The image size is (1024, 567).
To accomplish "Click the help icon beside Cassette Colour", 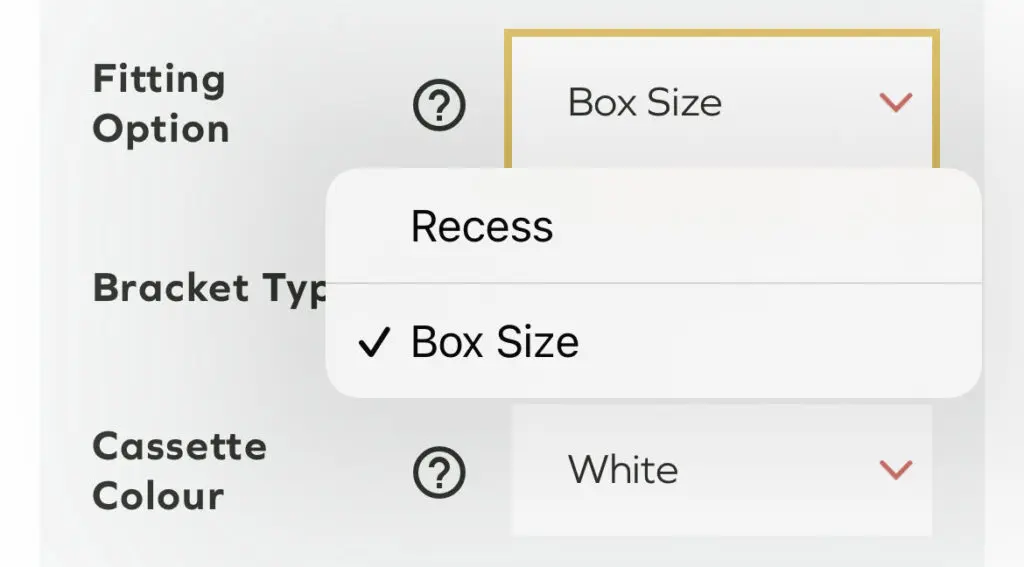I will (439, 471).
